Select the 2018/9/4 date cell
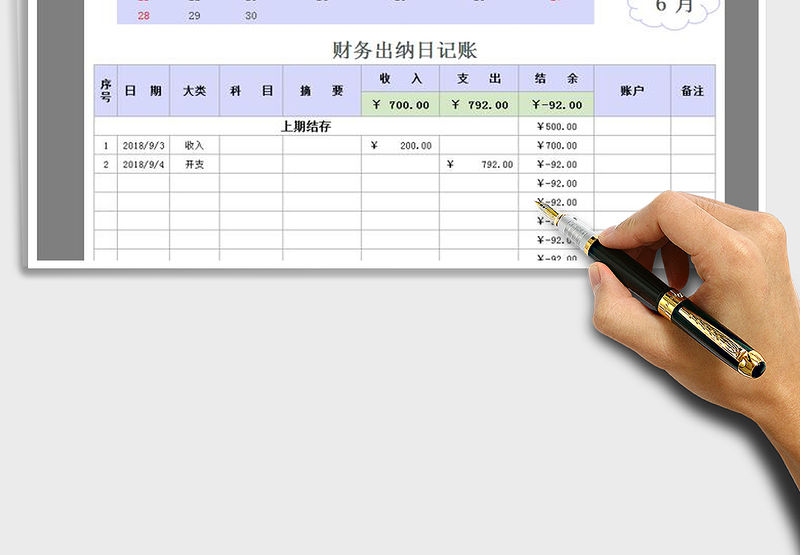Viewport: 800px width, 555px height. (x=143, y=165)
